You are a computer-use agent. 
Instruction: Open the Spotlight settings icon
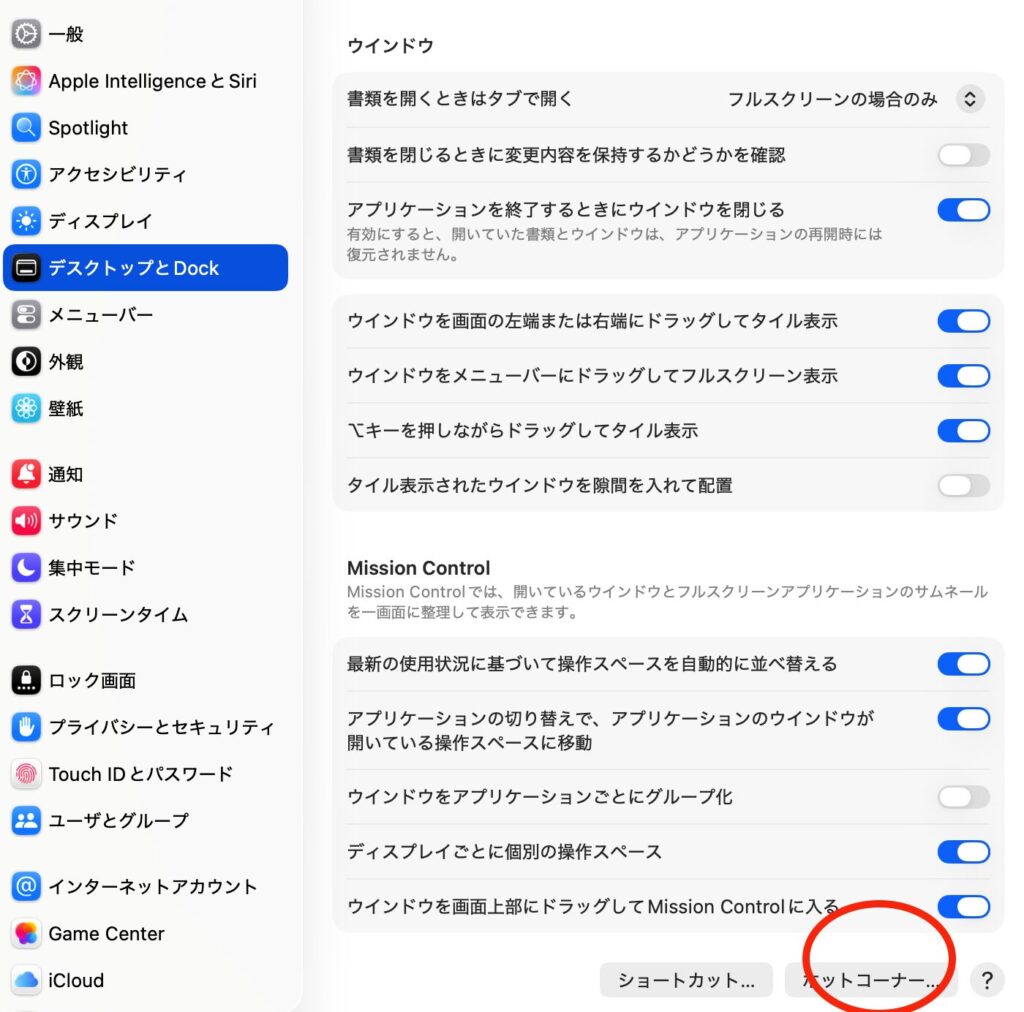(x=26, y=127)
